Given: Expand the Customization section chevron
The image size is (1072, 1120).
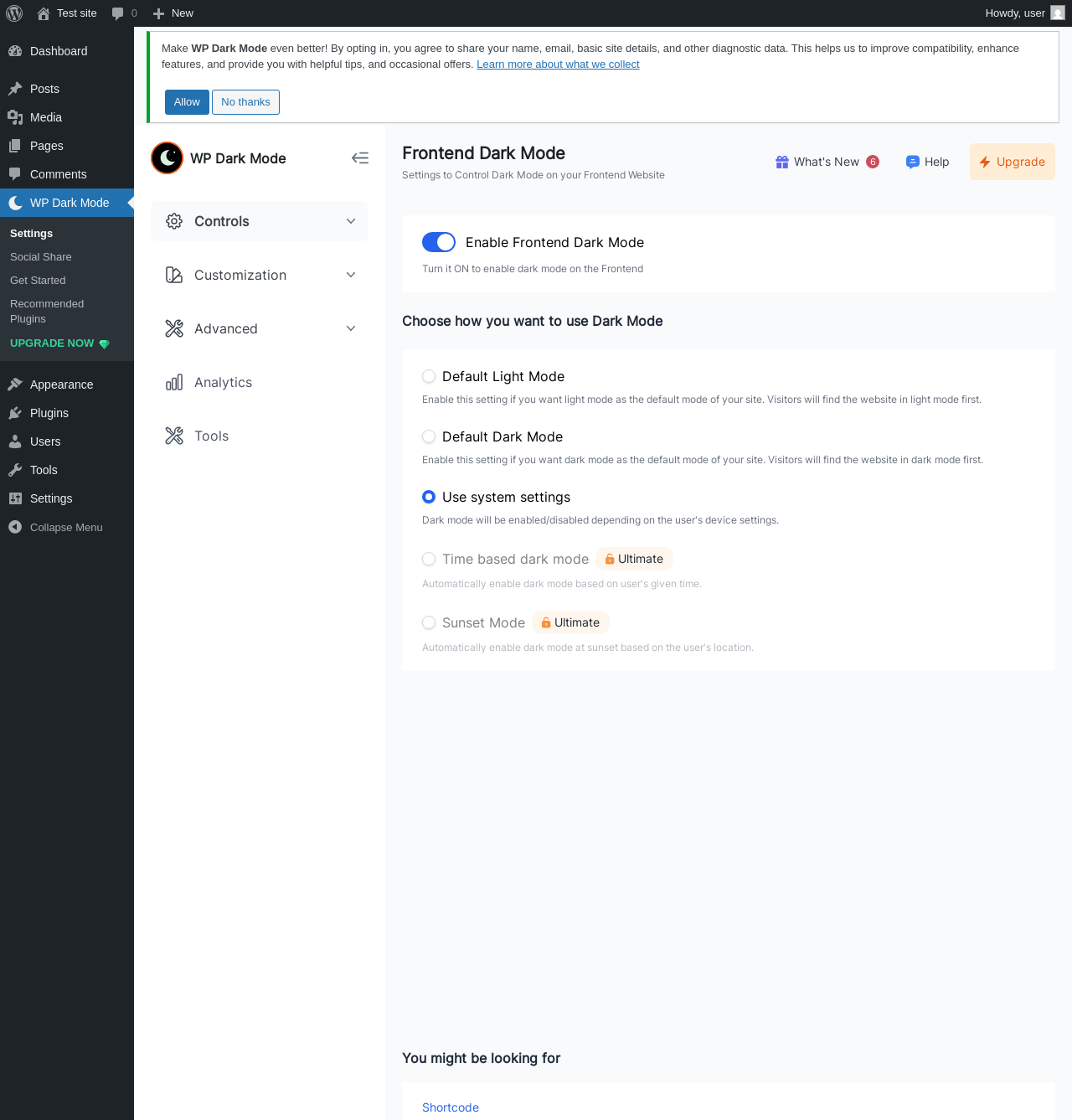Looking at the screenshot, I should (351, 275).
